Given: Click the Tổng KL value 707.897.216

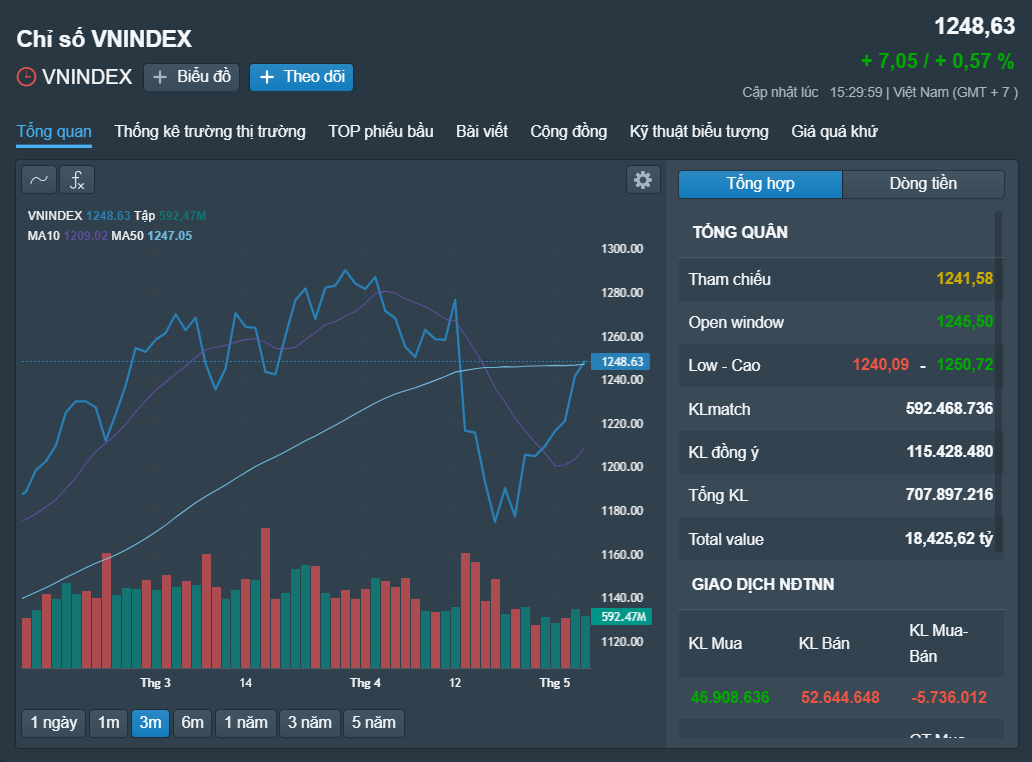Looking at the screenshot, I should [x=950, y=495].
